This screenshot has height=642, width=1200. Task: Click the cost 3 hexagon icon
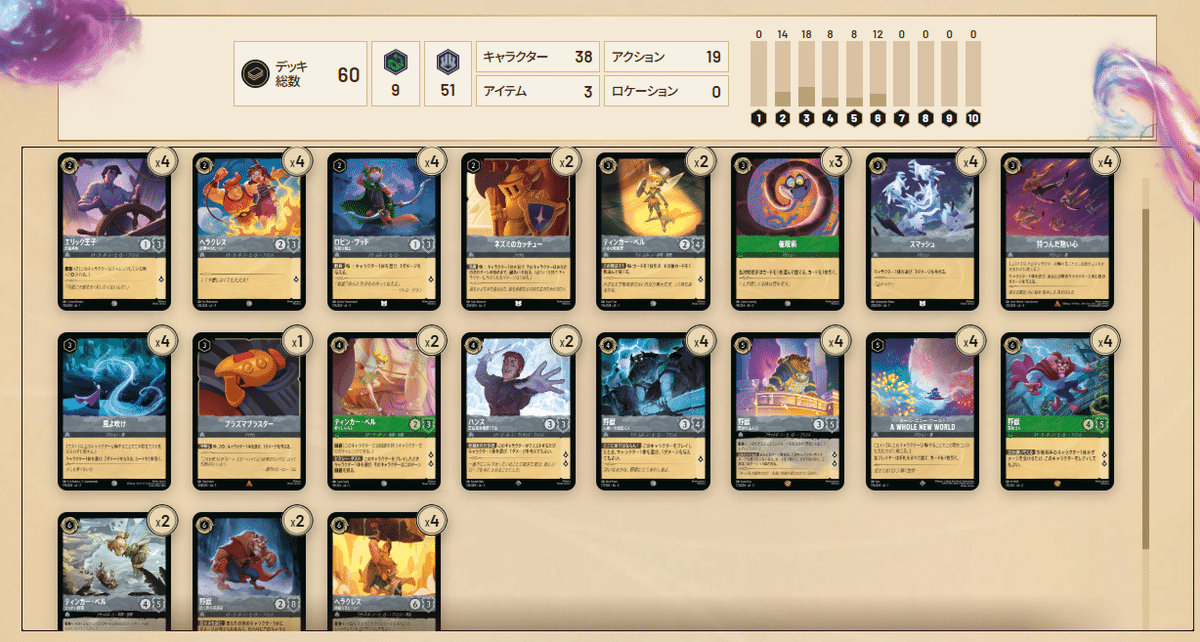[x=806, y=119]
